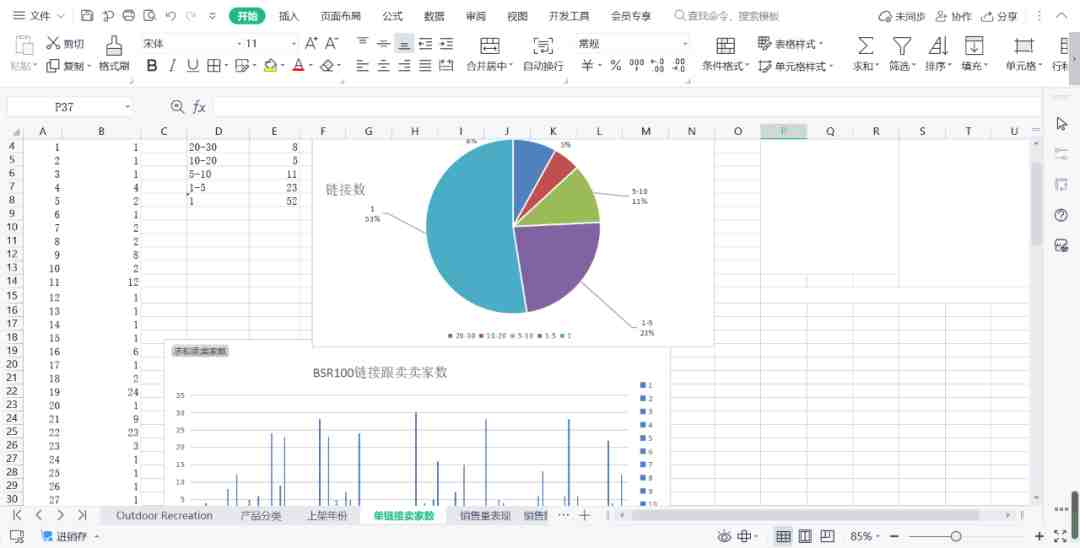The width and height of the screenshot is (1080, 548).
Task: Click the print icon in quick toolbar
Action: (x=129, y=16)
